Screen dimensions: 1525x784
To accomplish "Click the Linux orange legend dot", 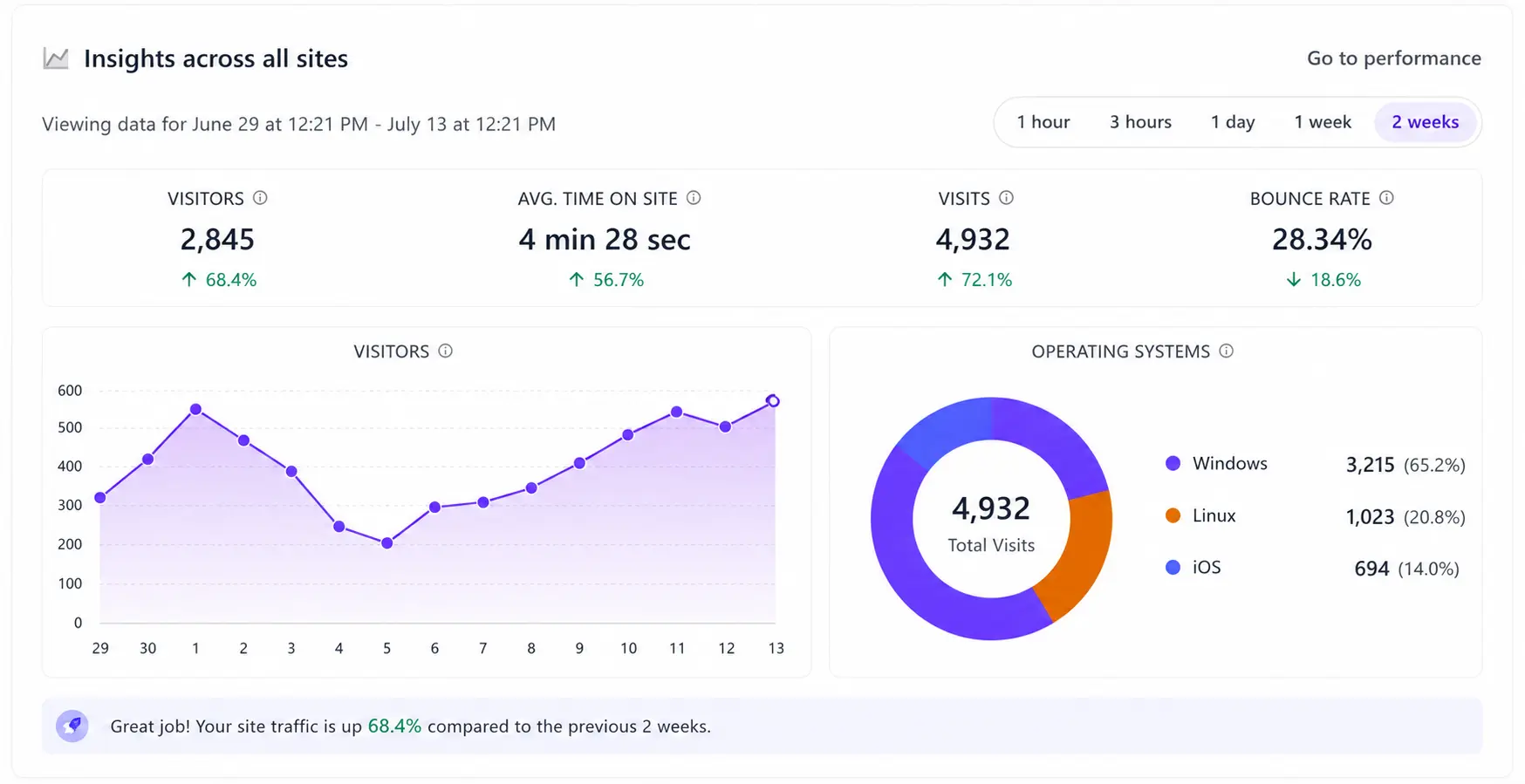I will [1173, 515].
